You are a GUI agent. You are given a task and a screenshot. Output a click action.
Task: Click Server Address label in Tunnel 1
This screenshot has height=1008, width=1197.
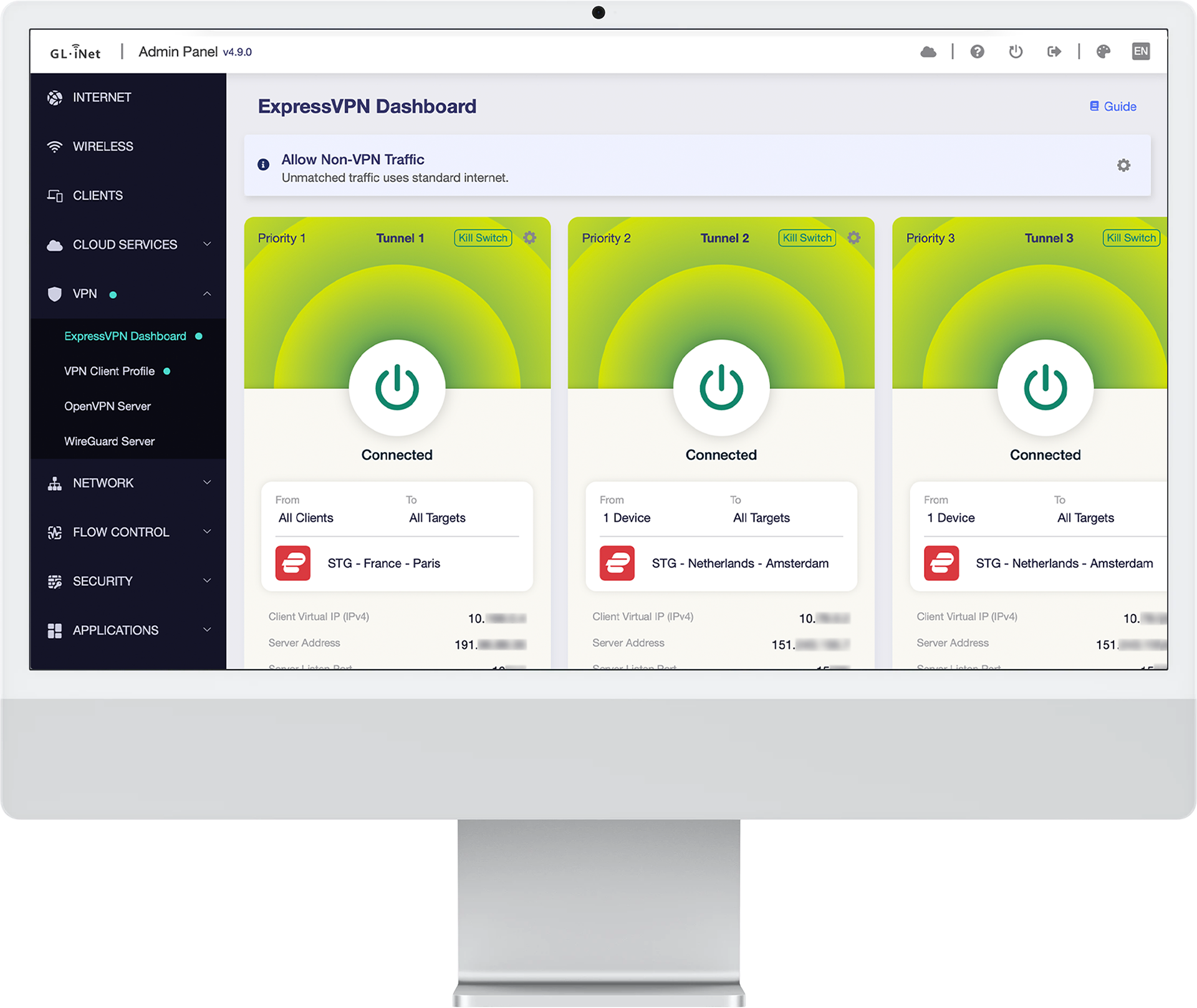coord(304,643)
